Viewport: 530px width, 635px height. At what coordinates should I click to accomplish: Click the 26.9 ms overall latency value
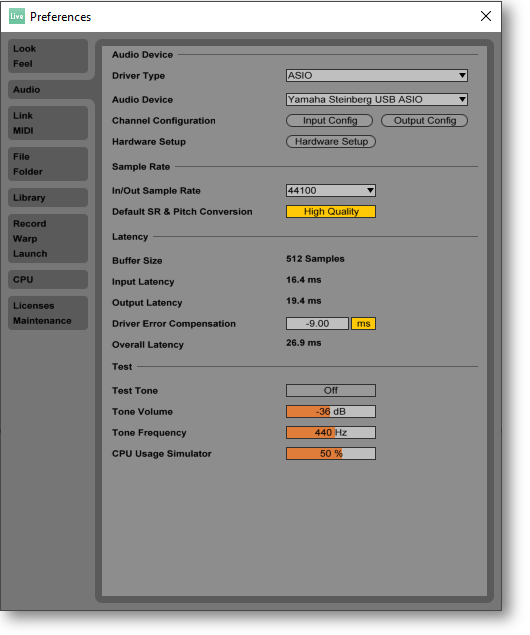click(x=304, y=343)
